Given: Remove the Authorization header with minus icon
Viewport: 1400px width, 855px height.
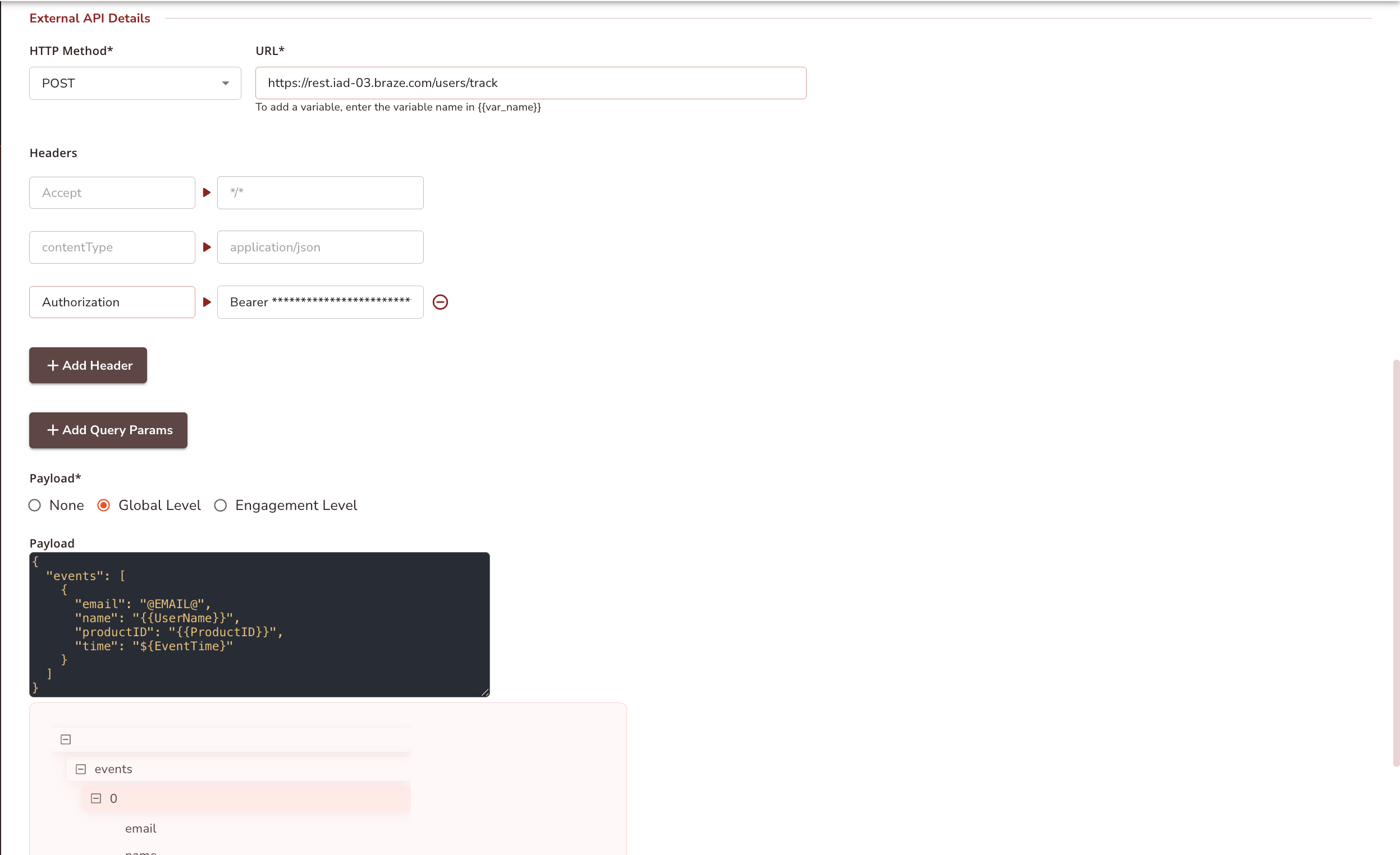Looking at the screenshot, I should coord(440,302).
